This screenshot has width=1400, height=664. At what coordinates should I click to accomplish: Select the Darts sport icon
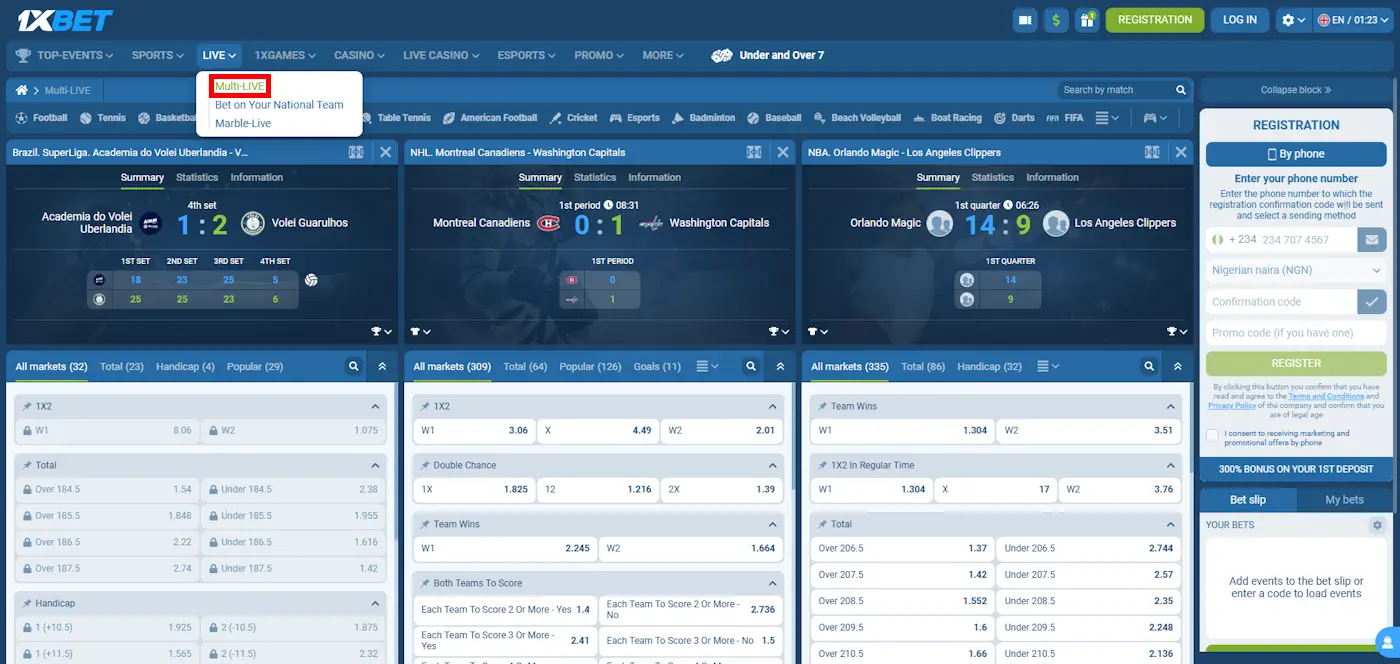1000,118
